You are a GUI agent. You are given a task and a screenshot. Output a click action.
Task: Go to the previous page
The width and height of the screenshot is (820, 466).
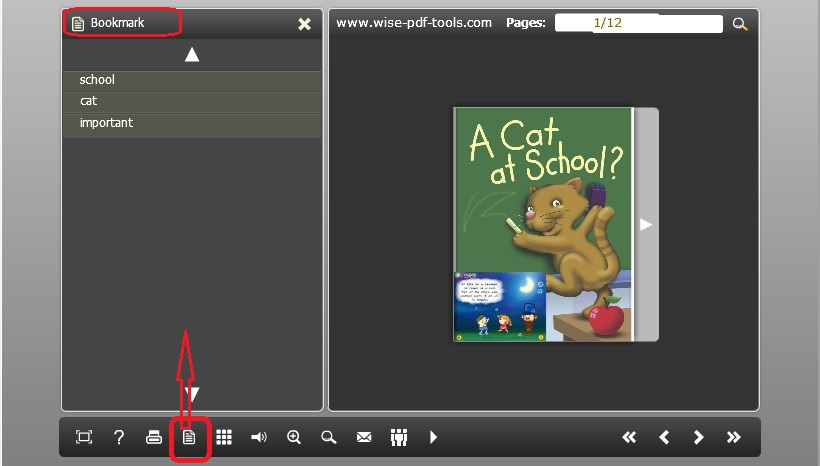click(664, 437)
